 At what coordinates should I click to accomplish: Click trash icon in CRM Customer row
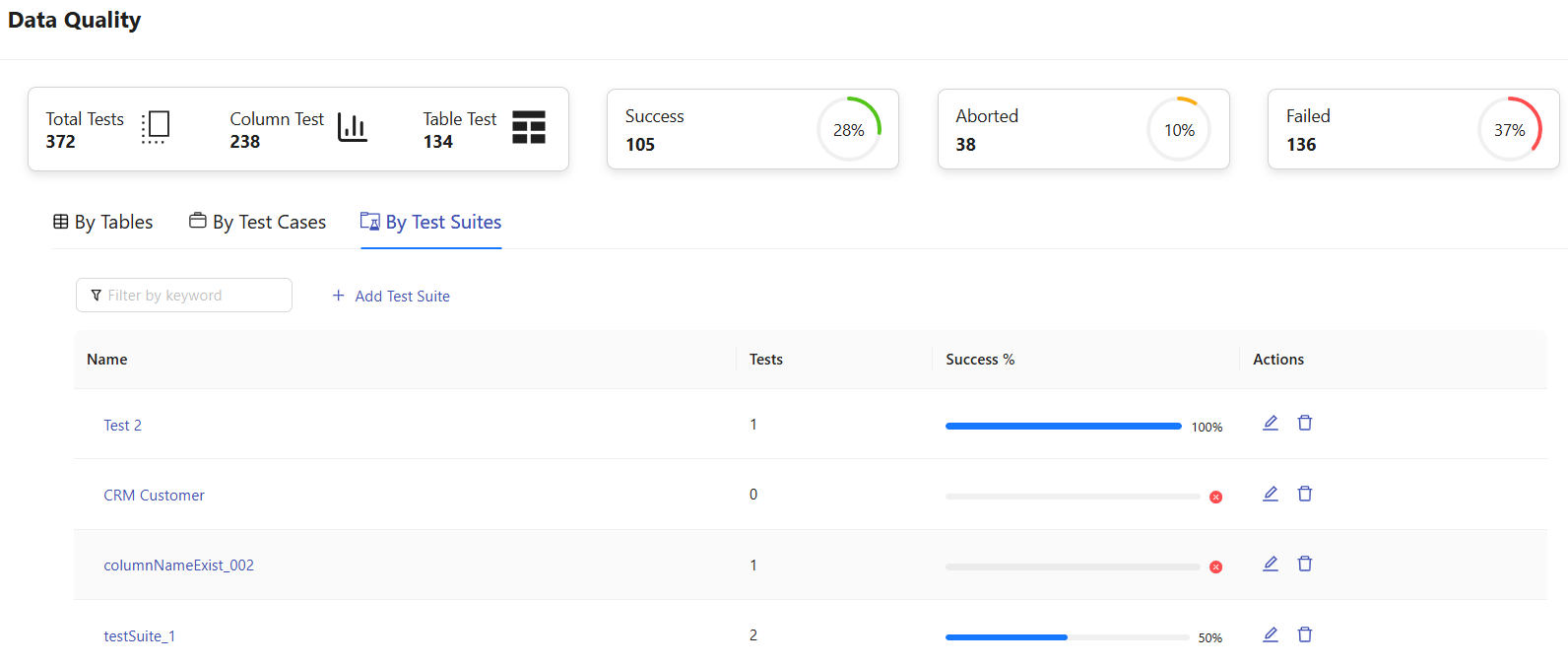[x=1305, y=494]
